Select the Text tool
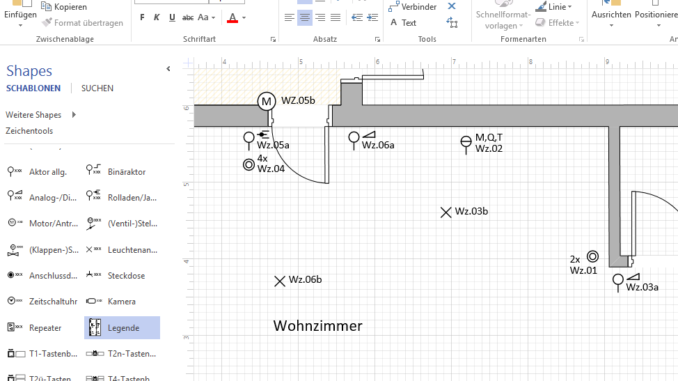 403,22
